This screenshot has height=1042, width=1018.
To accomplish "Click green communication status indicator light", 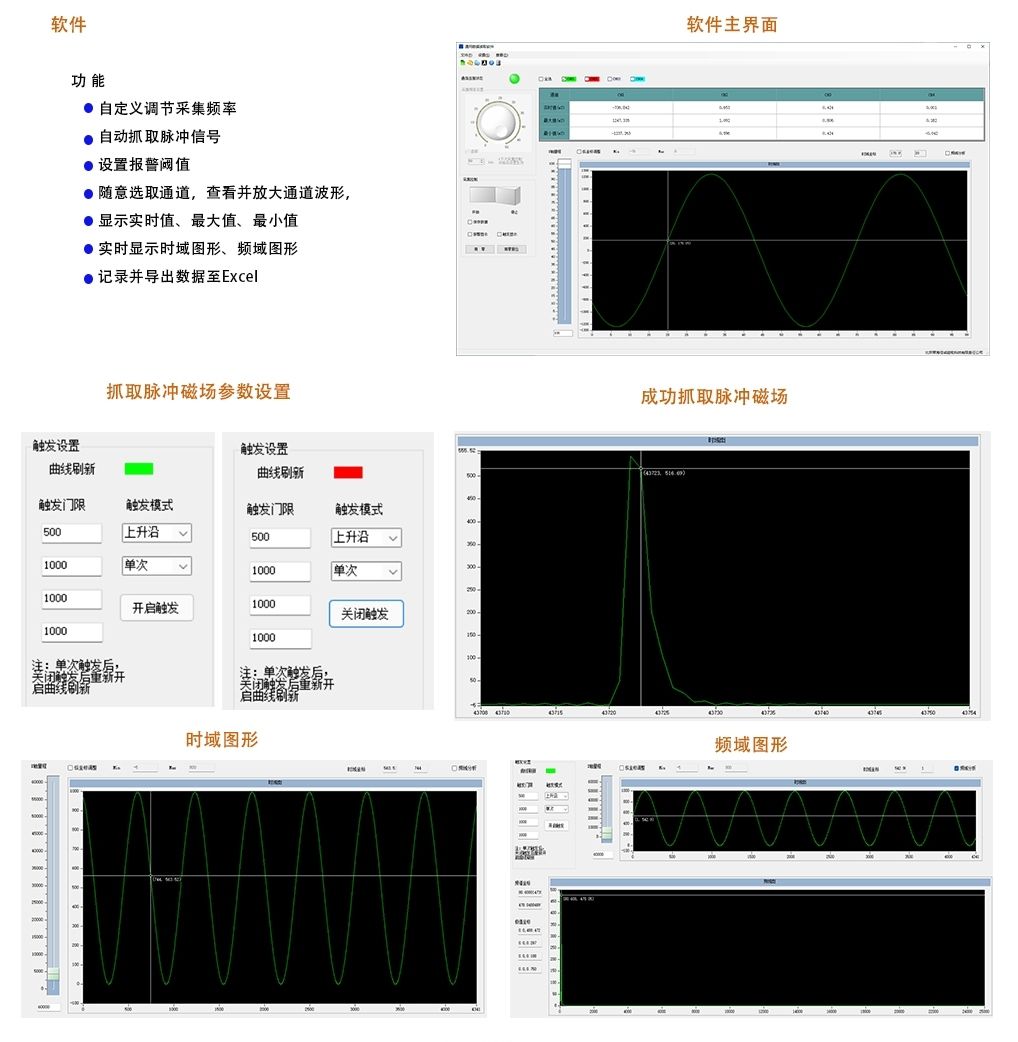I will tap(514, 78).
